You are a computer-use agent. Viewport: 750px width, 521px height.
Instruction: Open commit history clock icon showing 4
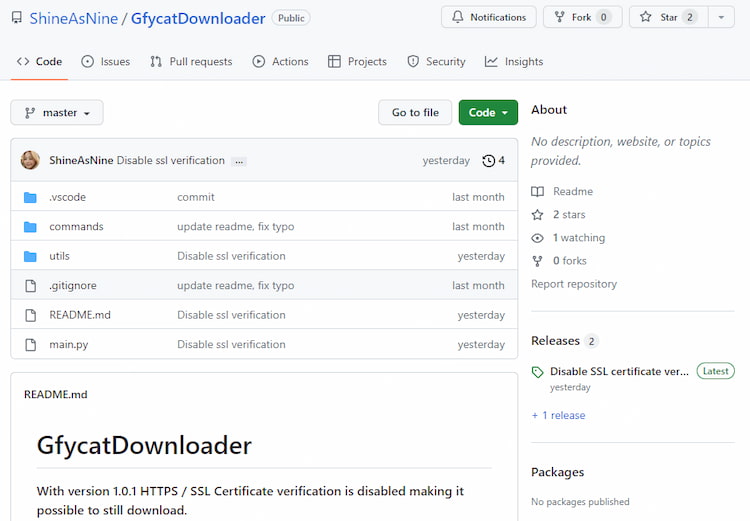click(x=493, y=160)
